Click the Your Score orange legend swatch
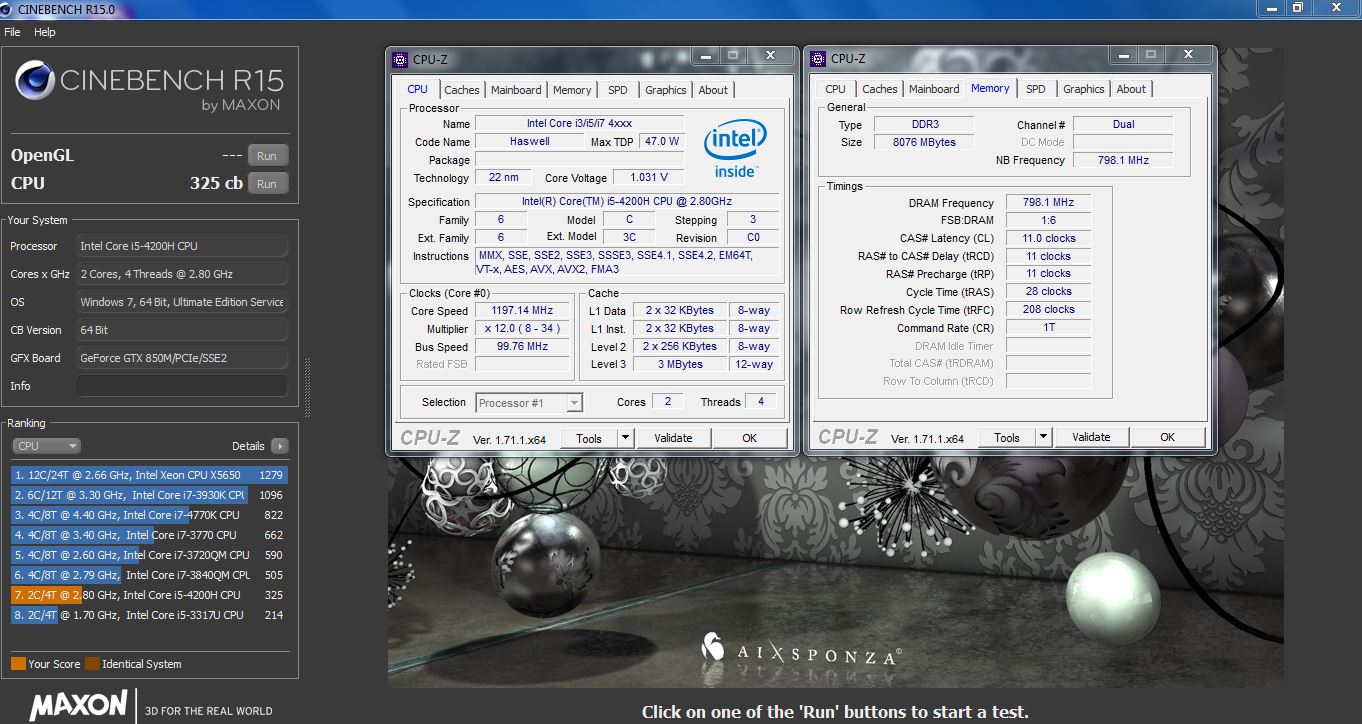The height and width of the screenshot is (724, 1362). pyautogui.click(x=18, y=664)
